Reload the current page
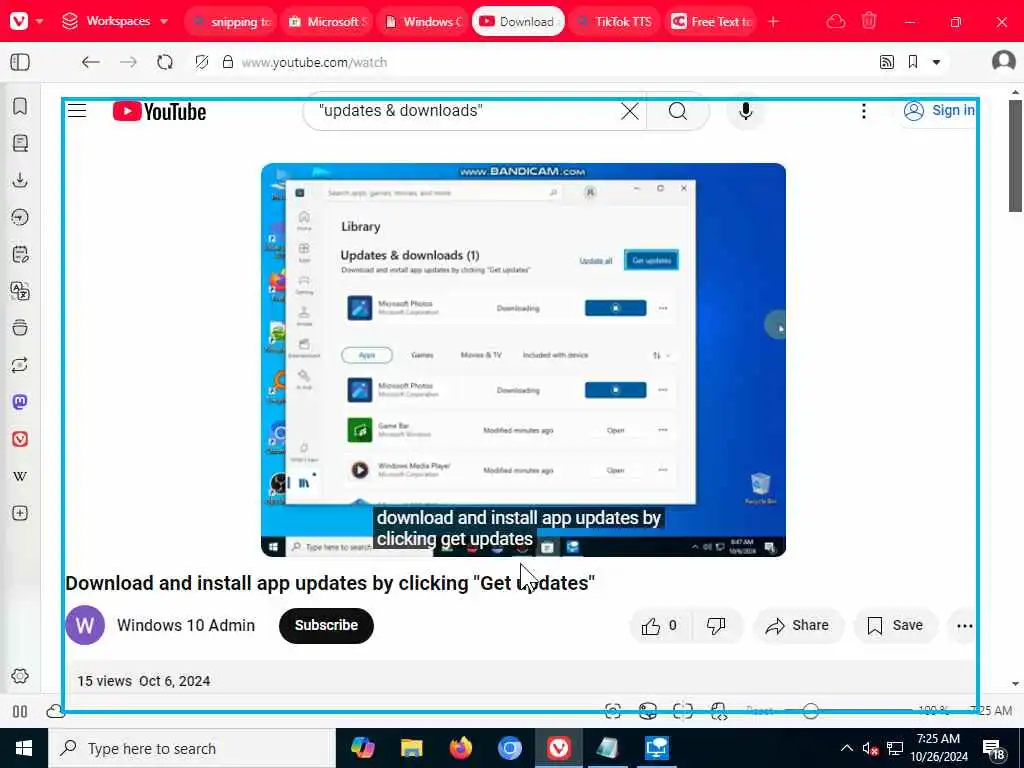 click(x=165, y=62)
